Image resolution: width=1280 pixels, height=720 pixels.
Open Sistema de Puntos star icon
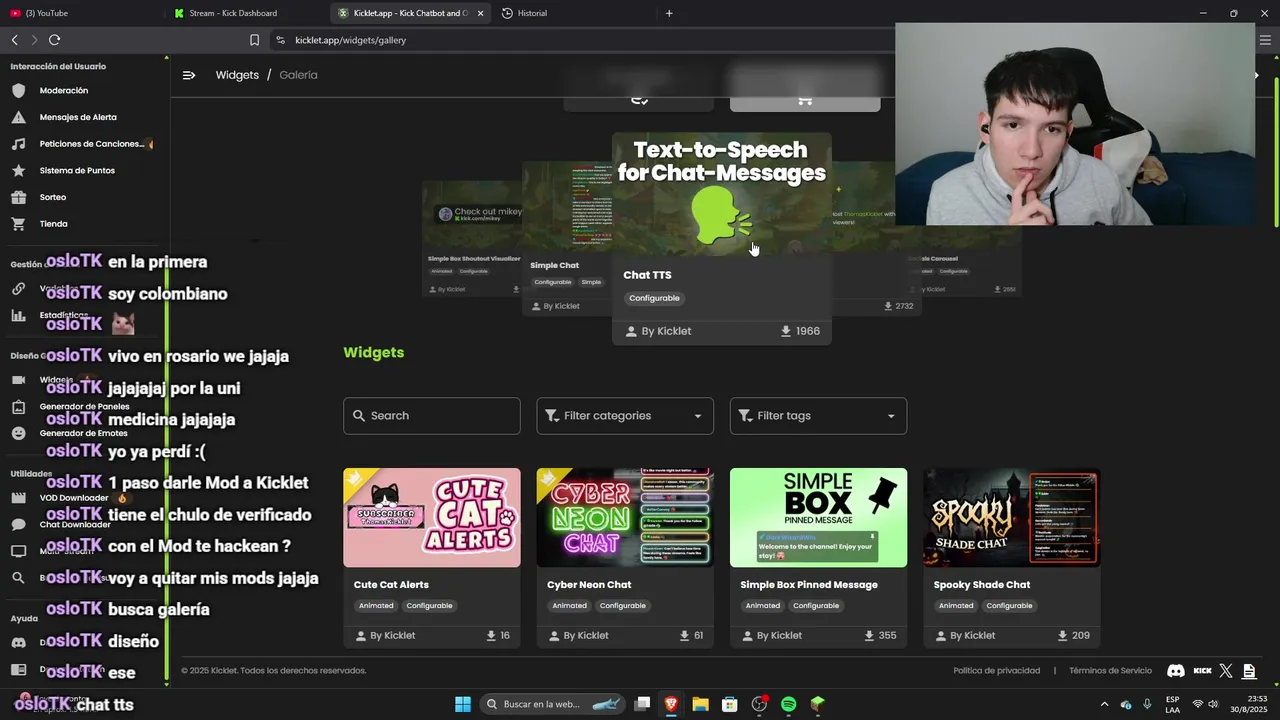18,170
